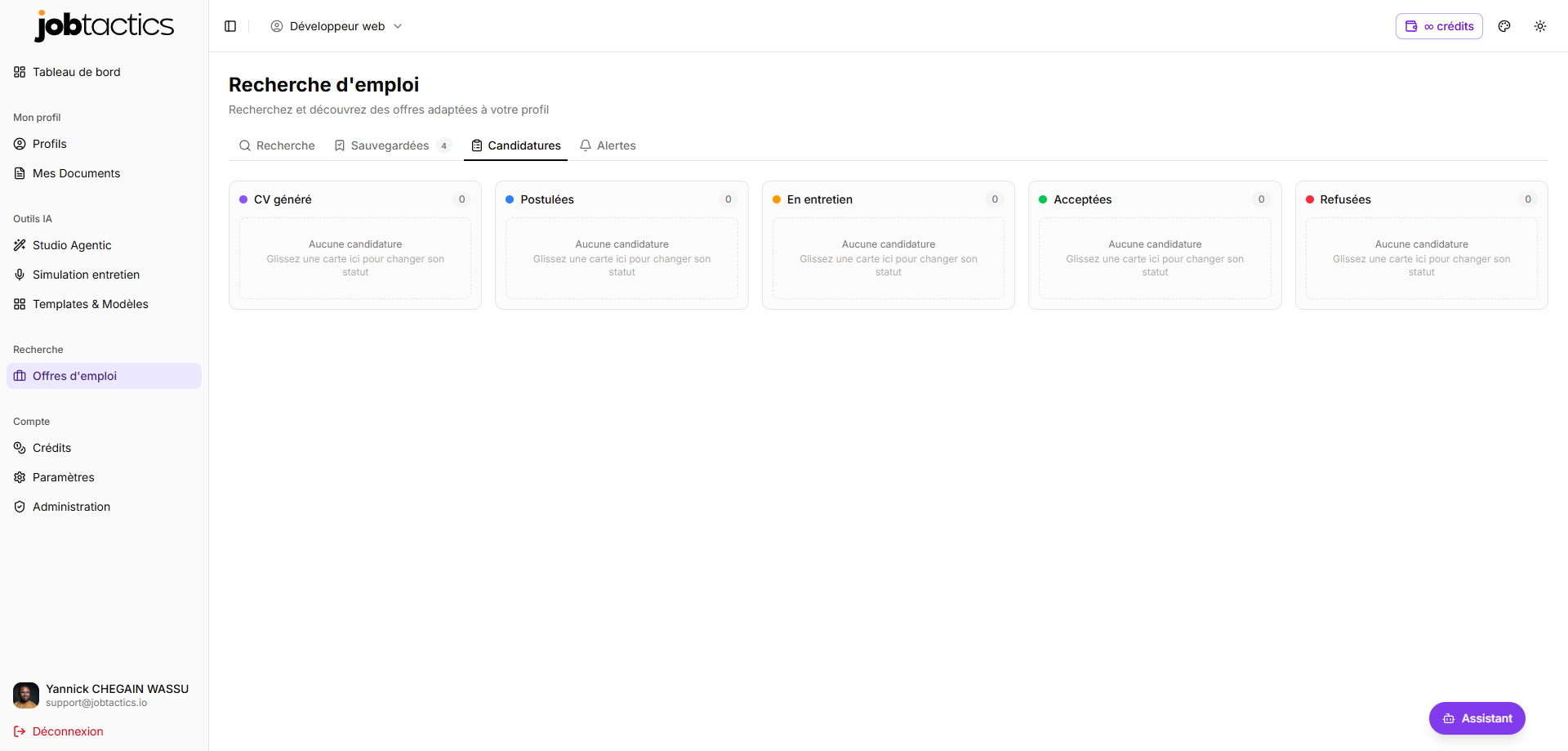1568x751 pixels.
Task: Click the empty drop zone under Postulées
Action: (x=621, y=258)
